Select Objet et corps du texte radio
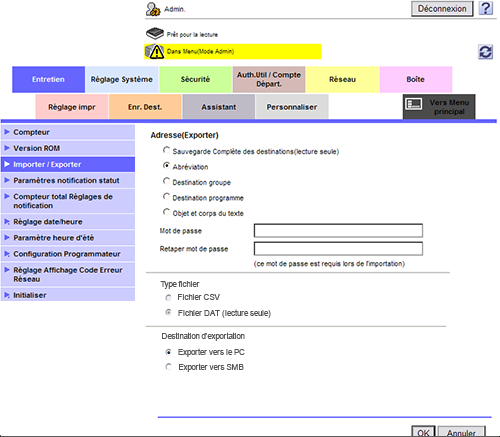 tap(166, 212)
